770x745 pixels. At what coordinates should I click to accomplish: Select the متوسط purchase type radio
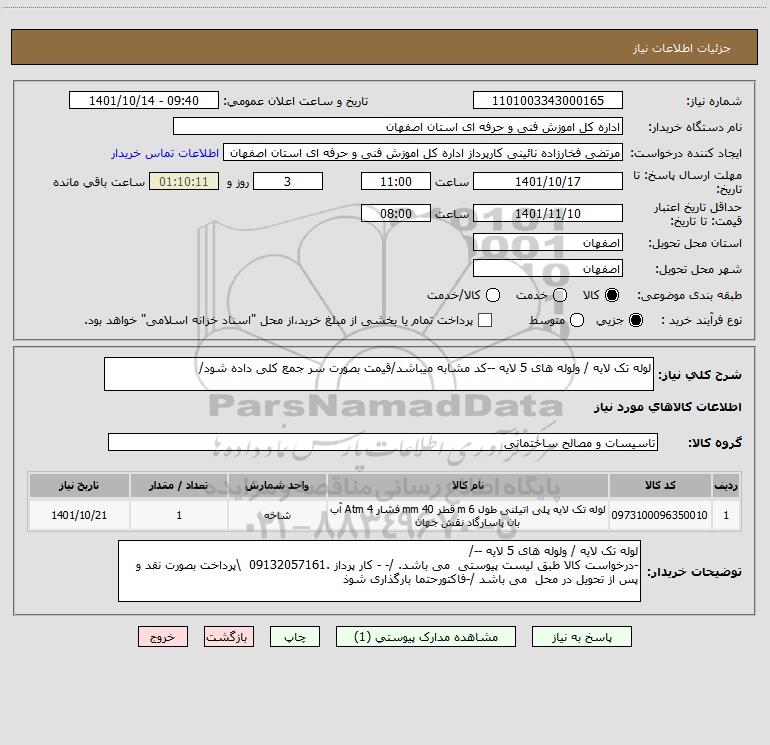577,320
